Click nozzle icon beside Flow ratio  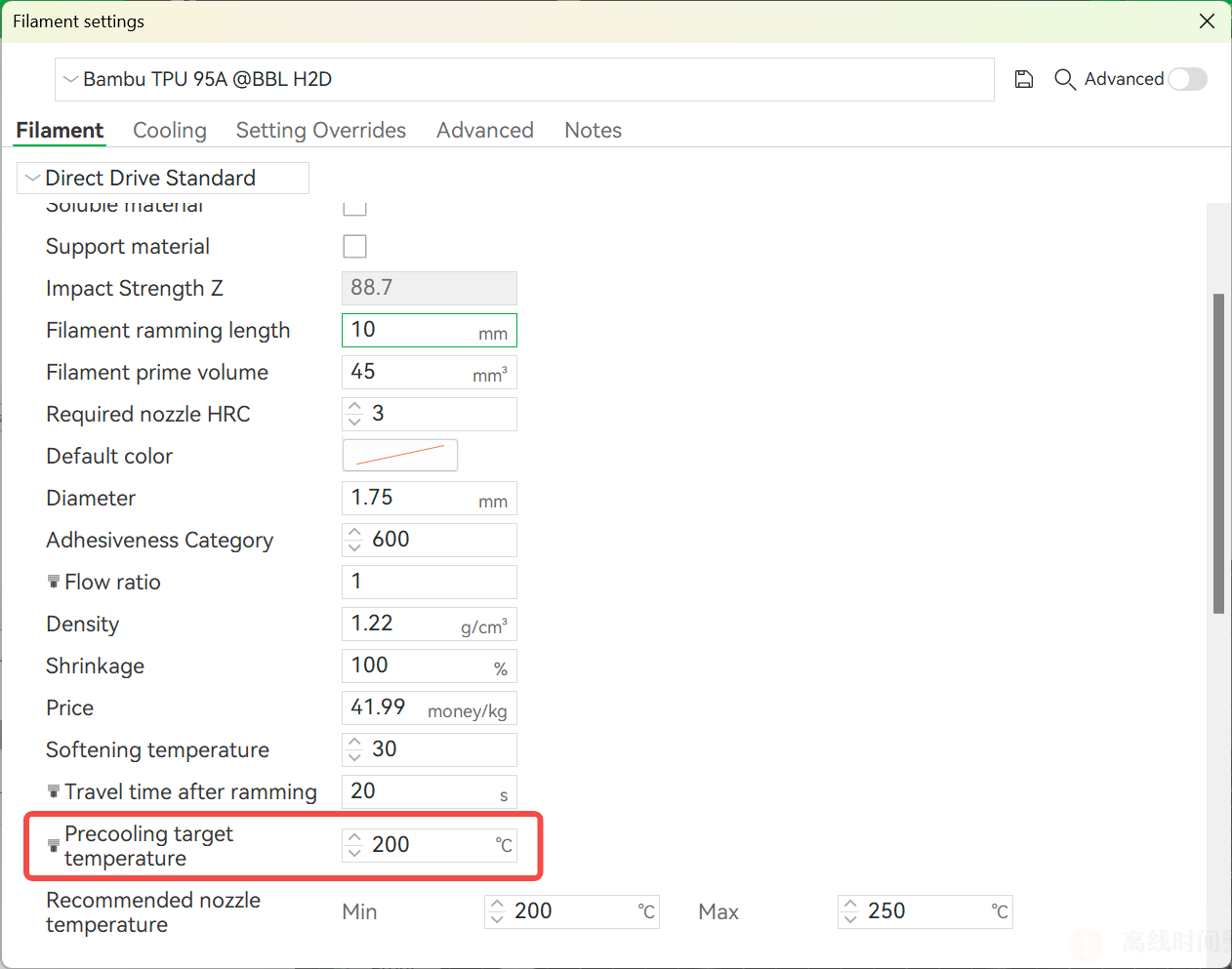coord(54,582)
